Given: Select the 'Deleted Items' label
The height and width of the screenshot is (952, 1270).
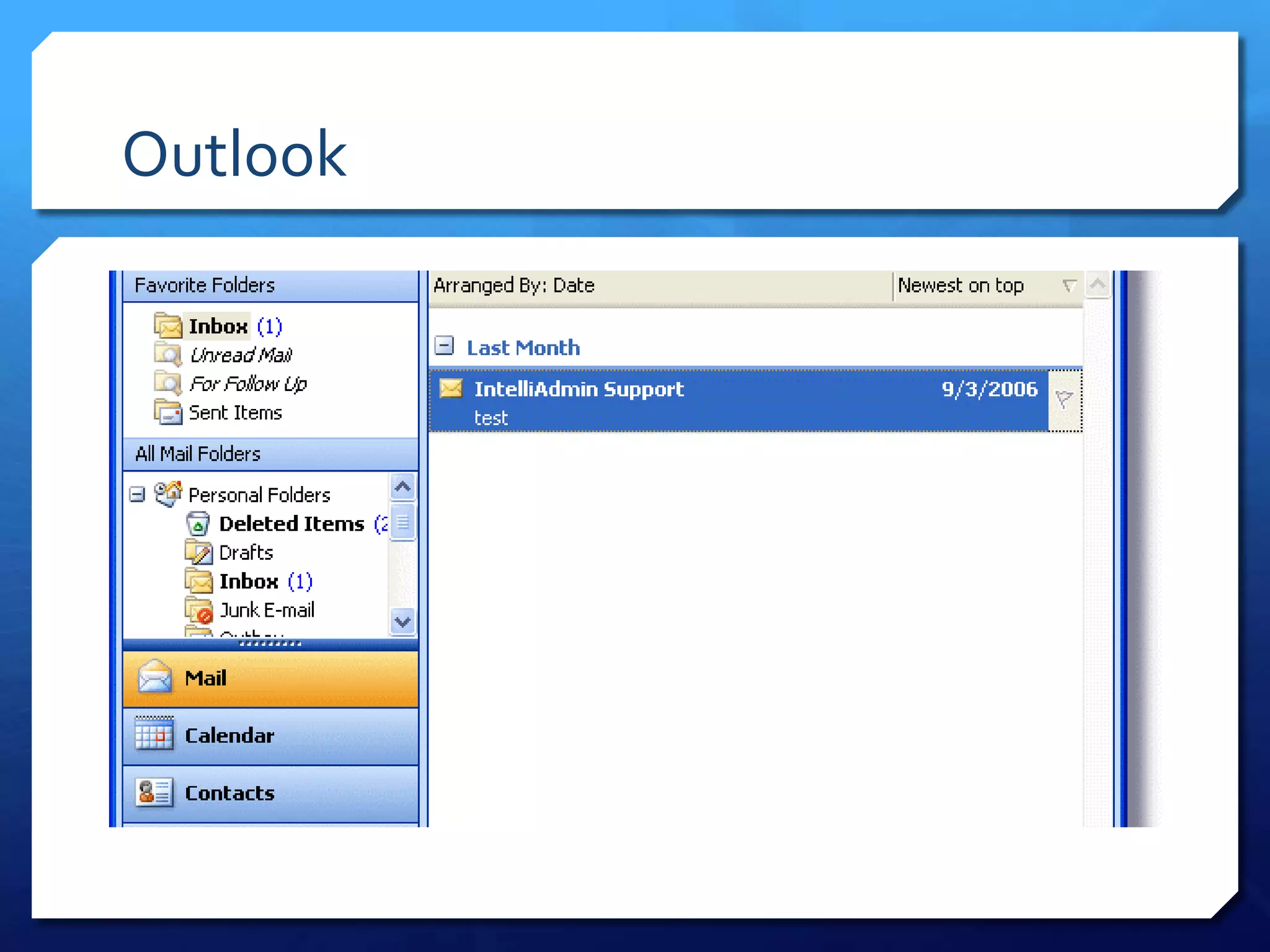Looking at the screenshot, I should pos(291,524).
